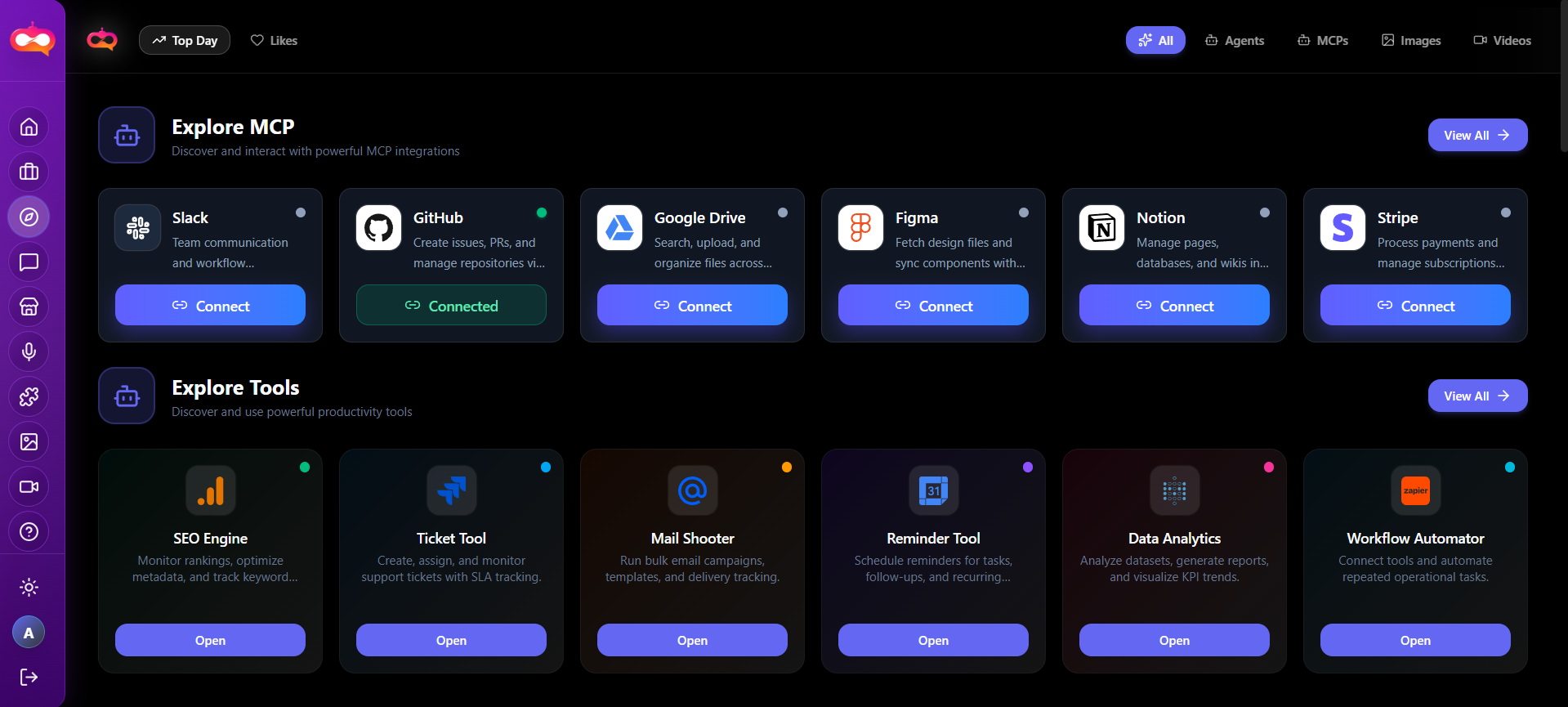Image resolution: width=1568 pixels, height=707 pixels.
Task: Open the SEO Engine tool
Action: click(210, 640)
